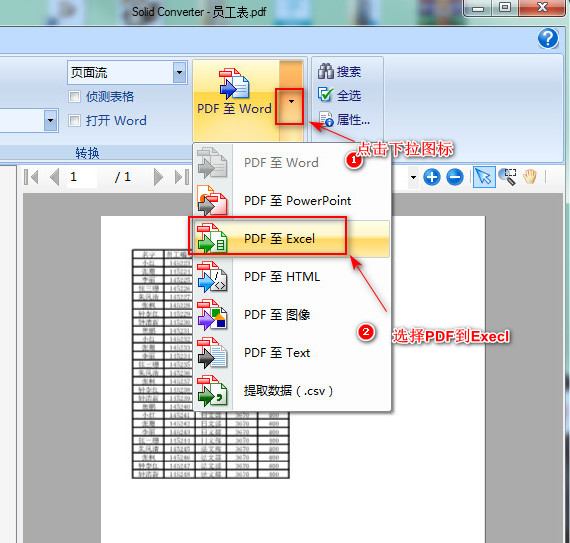This screenshot has width=570, height=543.
Task: Go to previous page arrow
Action: click(x=55, y=177)
